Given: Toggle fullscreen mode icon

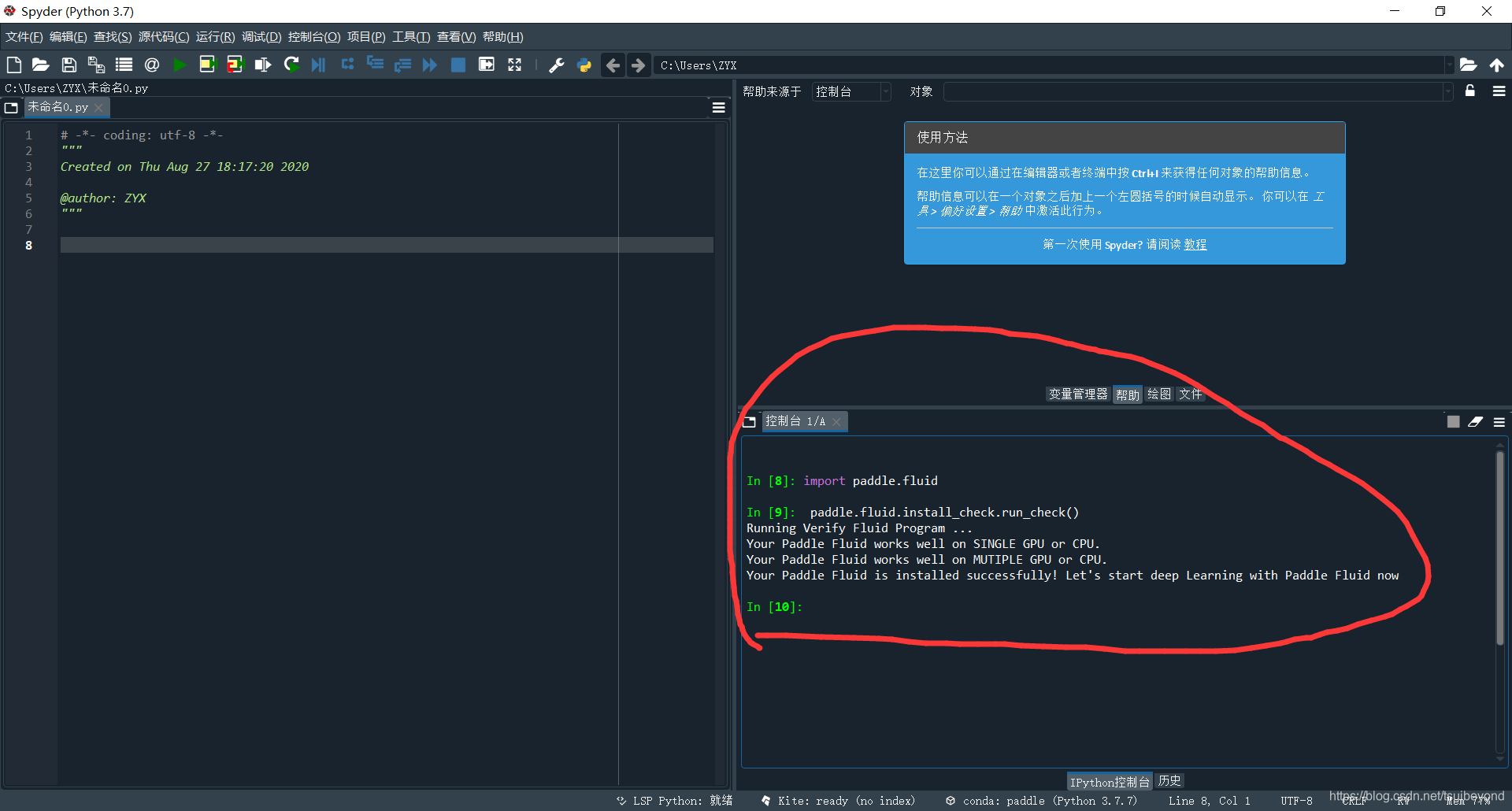Looking at the screenshot, I should [514, 65].
